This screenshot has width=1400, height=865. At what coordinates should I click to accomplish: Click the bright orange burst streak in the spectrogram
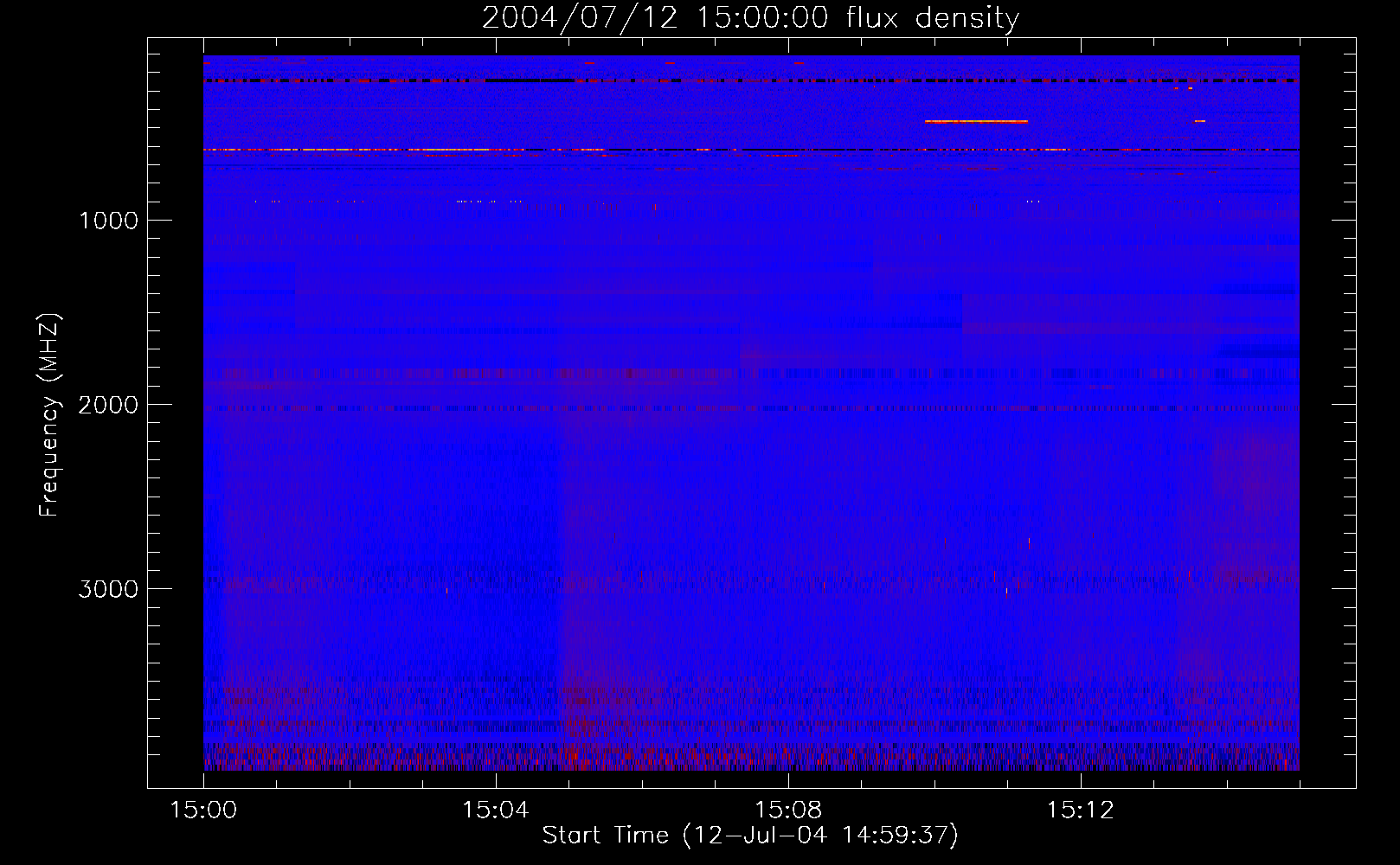click(x=976, y=122)
